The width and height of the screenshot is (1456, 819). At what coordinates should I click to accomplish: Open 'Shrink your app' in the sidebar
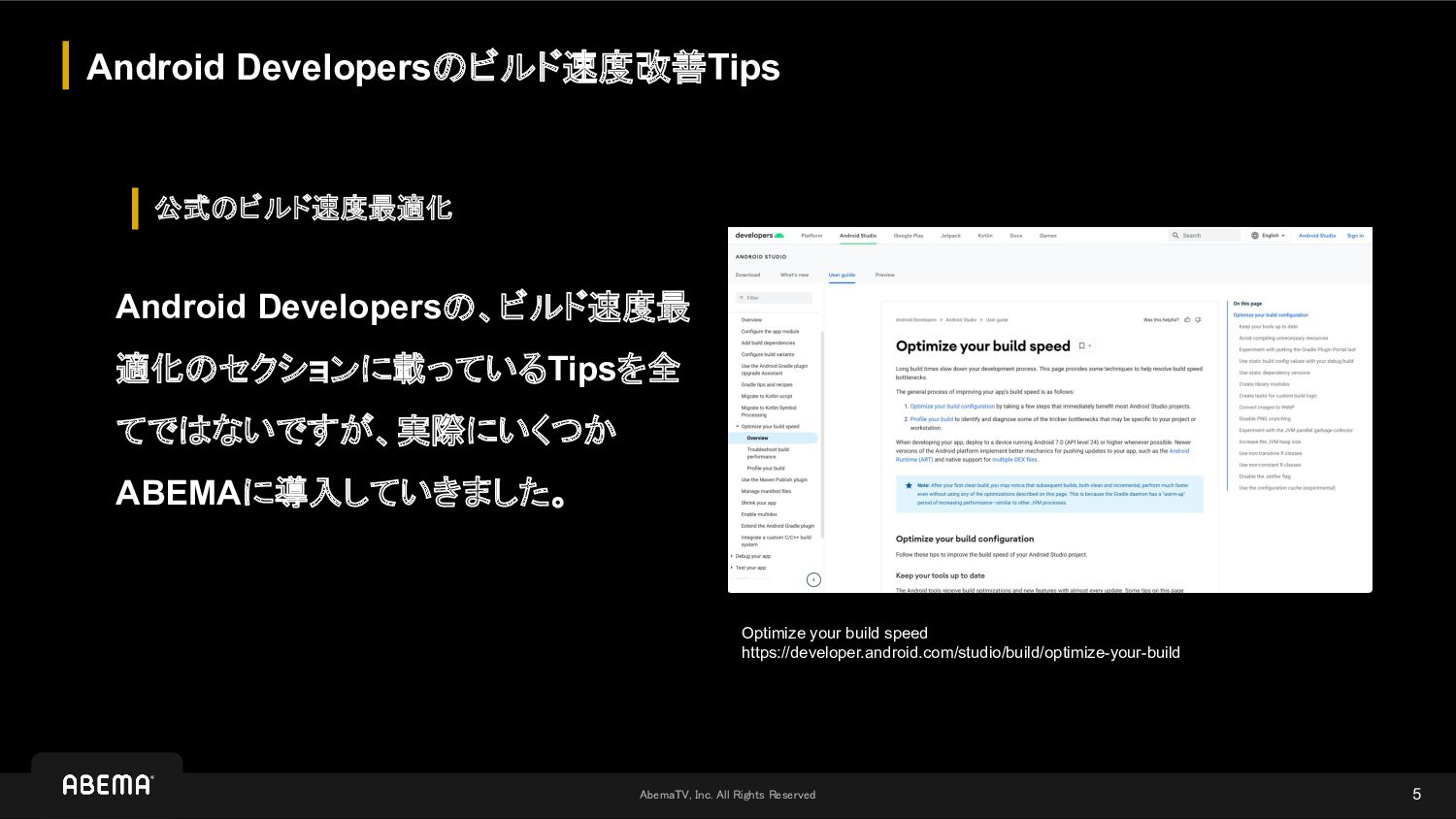click(x=758, y=503)
